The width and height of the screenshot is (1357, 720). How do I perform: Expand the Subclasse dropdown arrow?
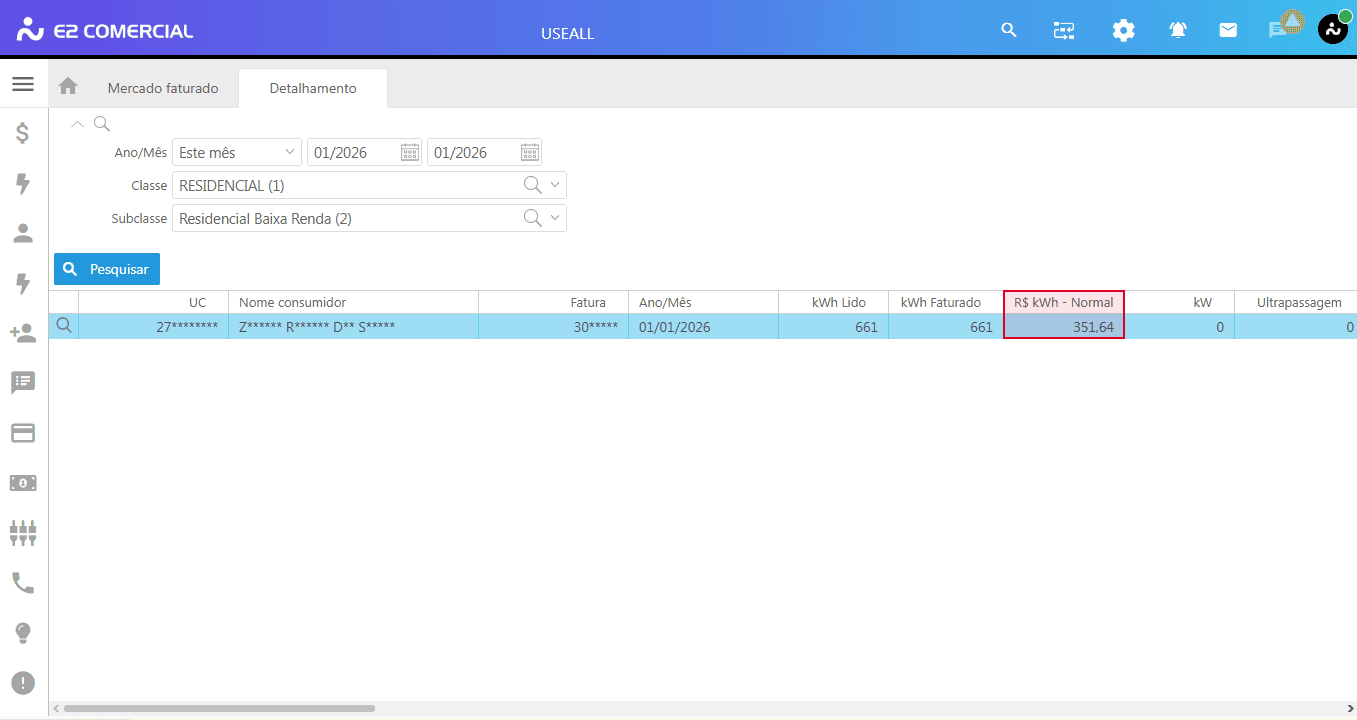(555, 218)
